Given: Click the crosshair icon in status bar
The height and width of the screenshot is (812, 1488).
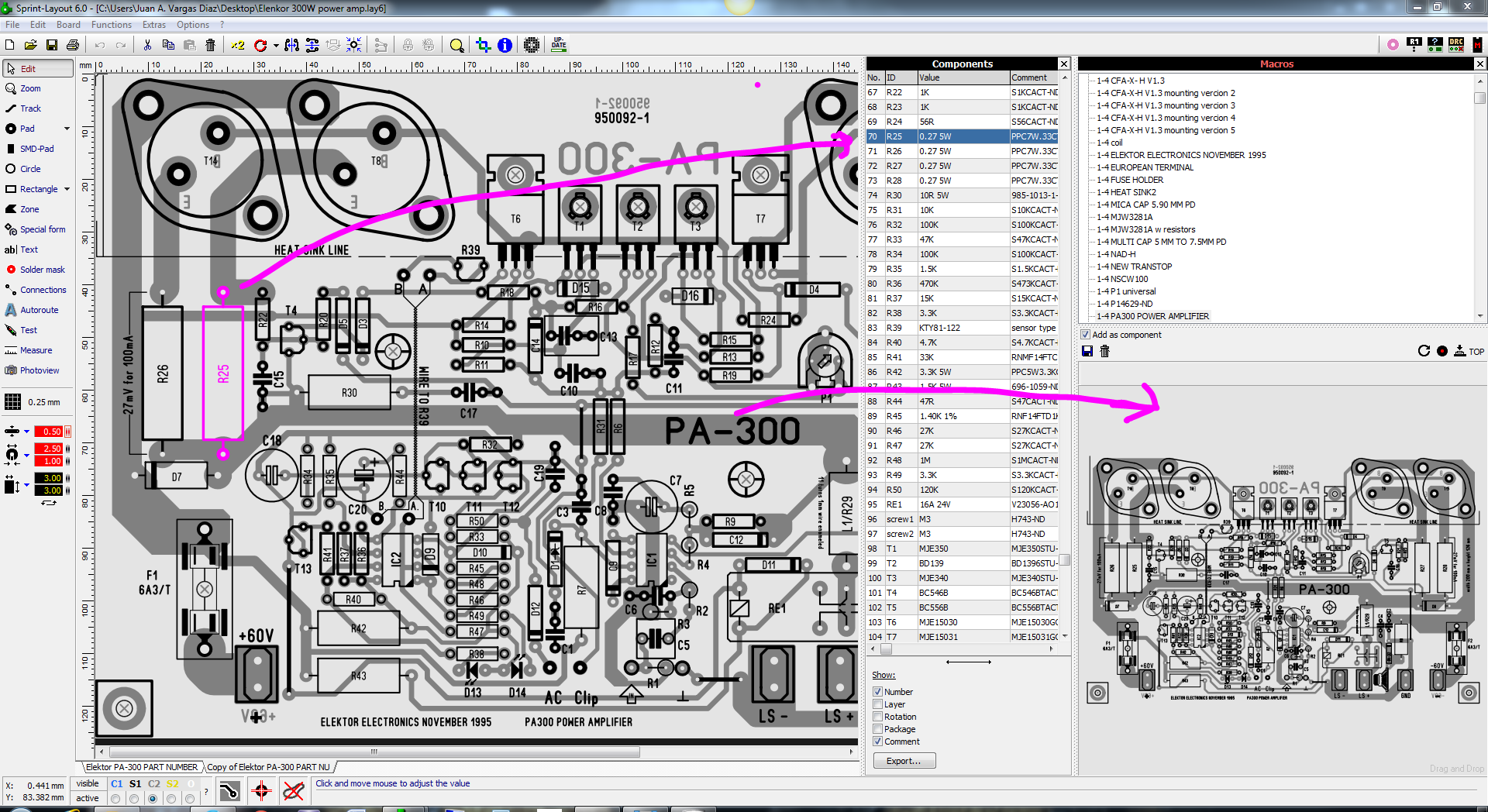Looking at the screenshot, I should click(261, 791).
